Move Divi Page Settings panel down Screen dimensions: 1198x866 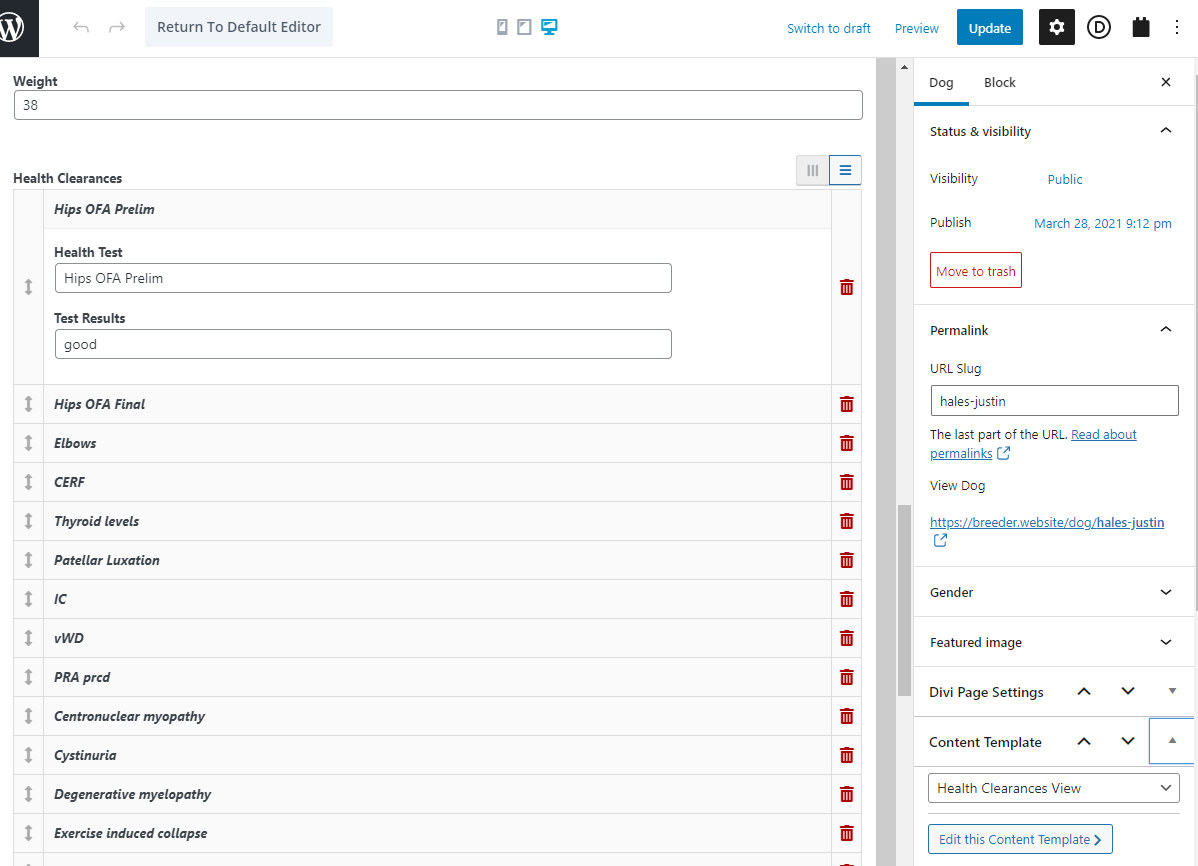(x=1128, y=692)
